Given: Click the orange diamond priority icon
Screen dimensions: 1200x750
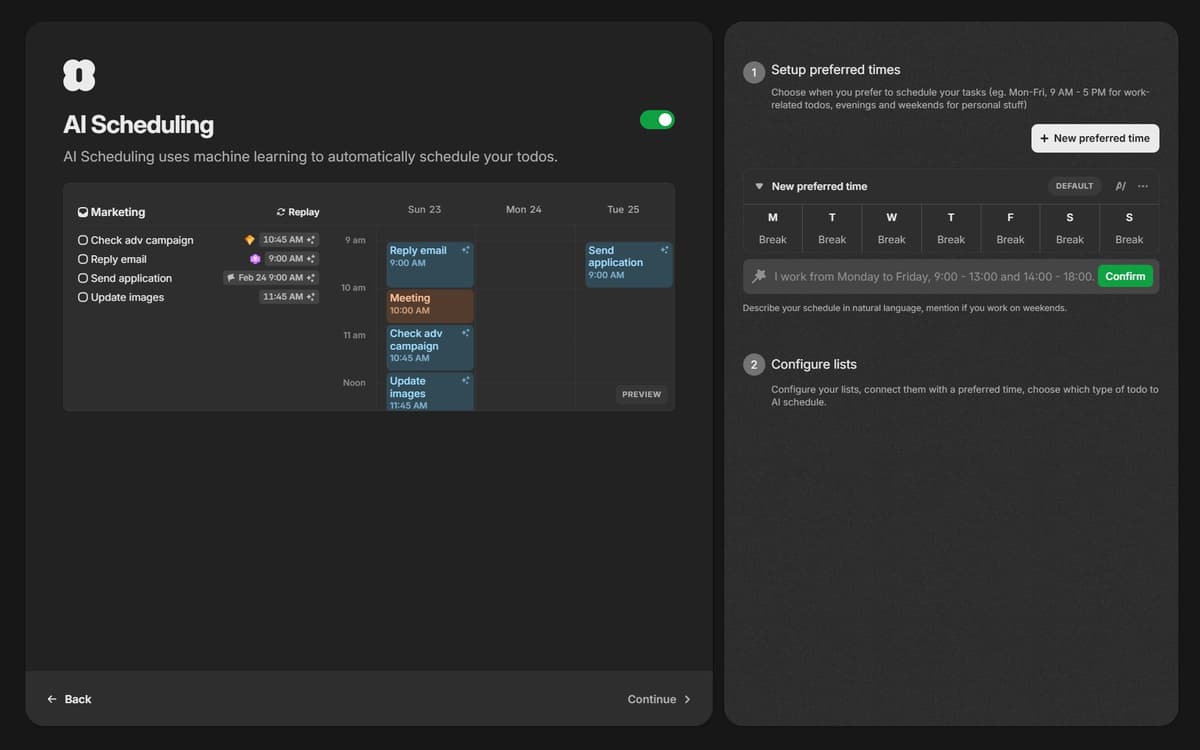Looking at the screenshot, I should click(x=249, y=240).
